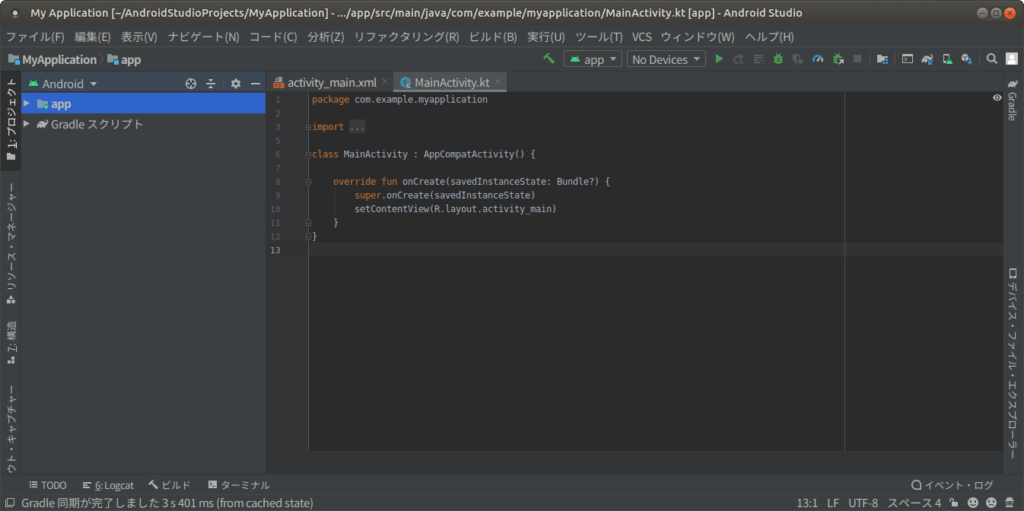Screen dimensions: 1024x511
Task: Click the Search Everywhere magnifier icon
Action: pos(991,59)
